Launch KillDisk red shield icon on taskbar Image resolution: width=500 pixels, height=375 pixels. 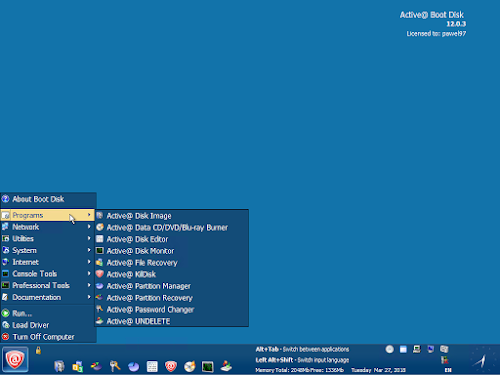coord(171,366)
